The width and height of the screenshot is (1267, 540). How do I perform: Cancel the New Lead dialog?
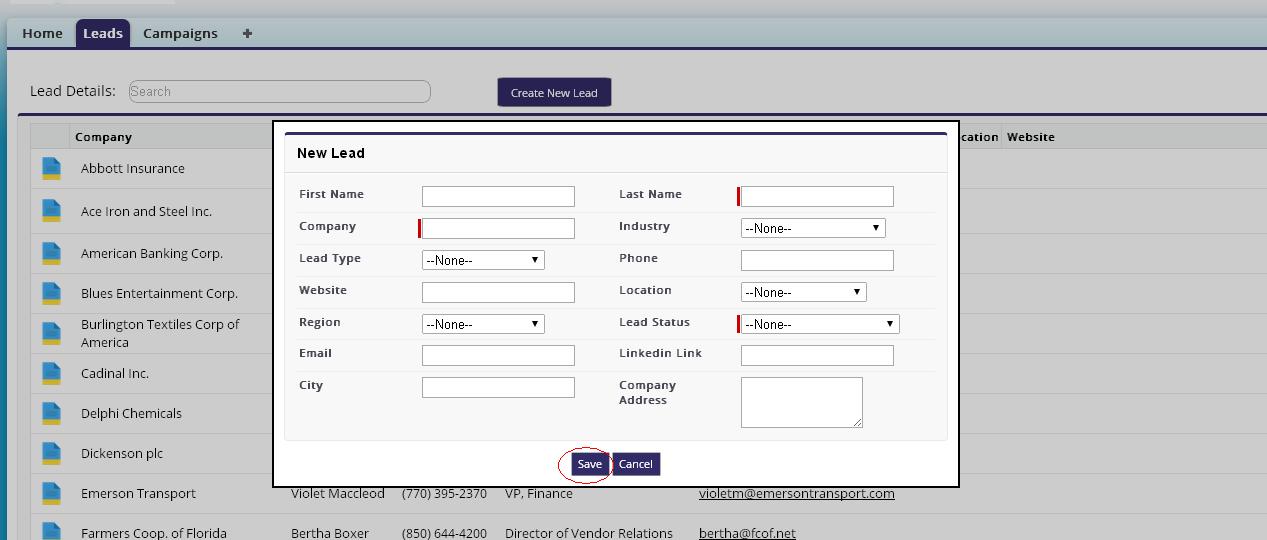point(636,464)
